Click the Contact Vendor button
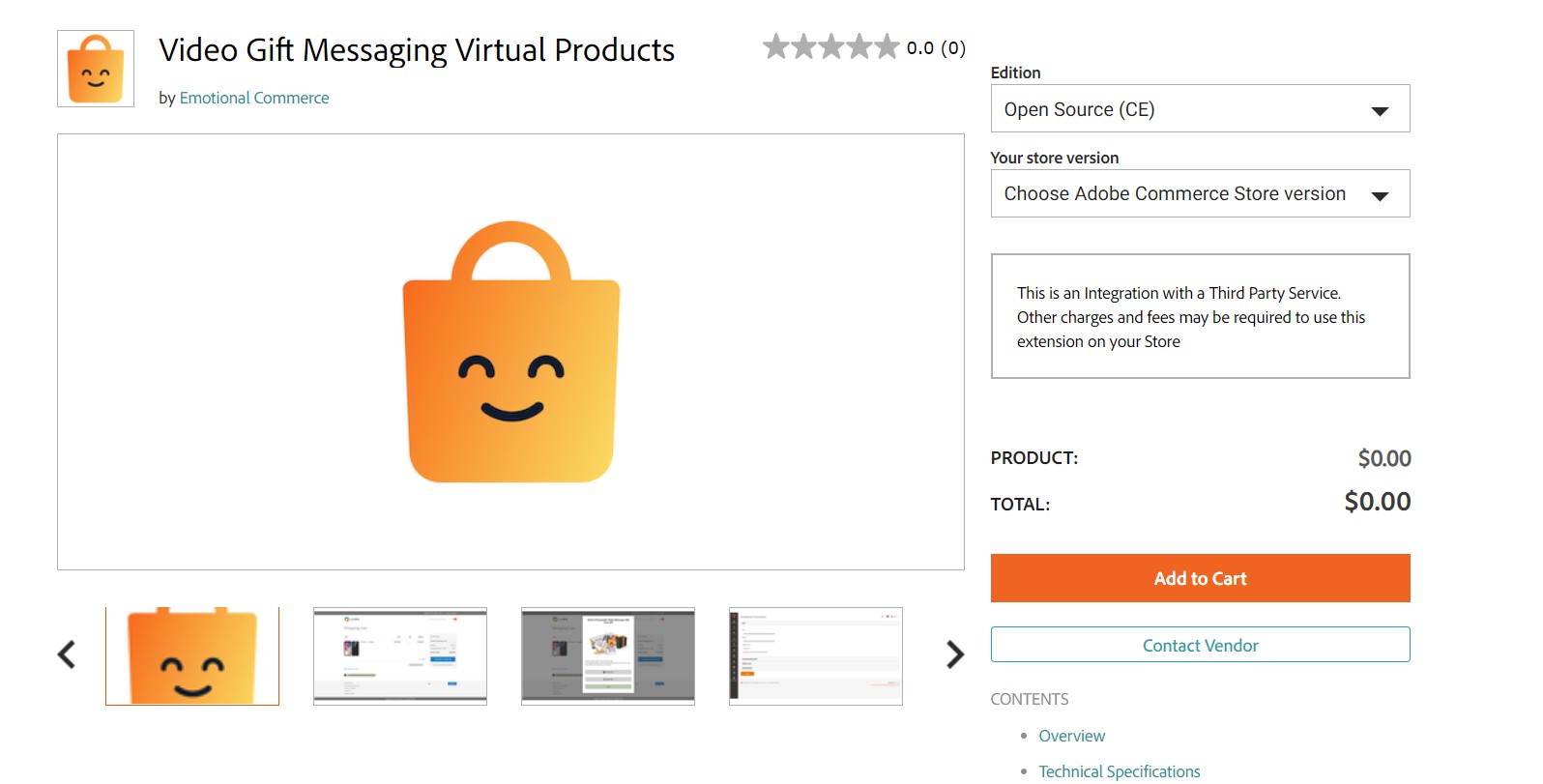Image resolution: width=1543 pixels, height=784 pixels. pos(1200,645)
